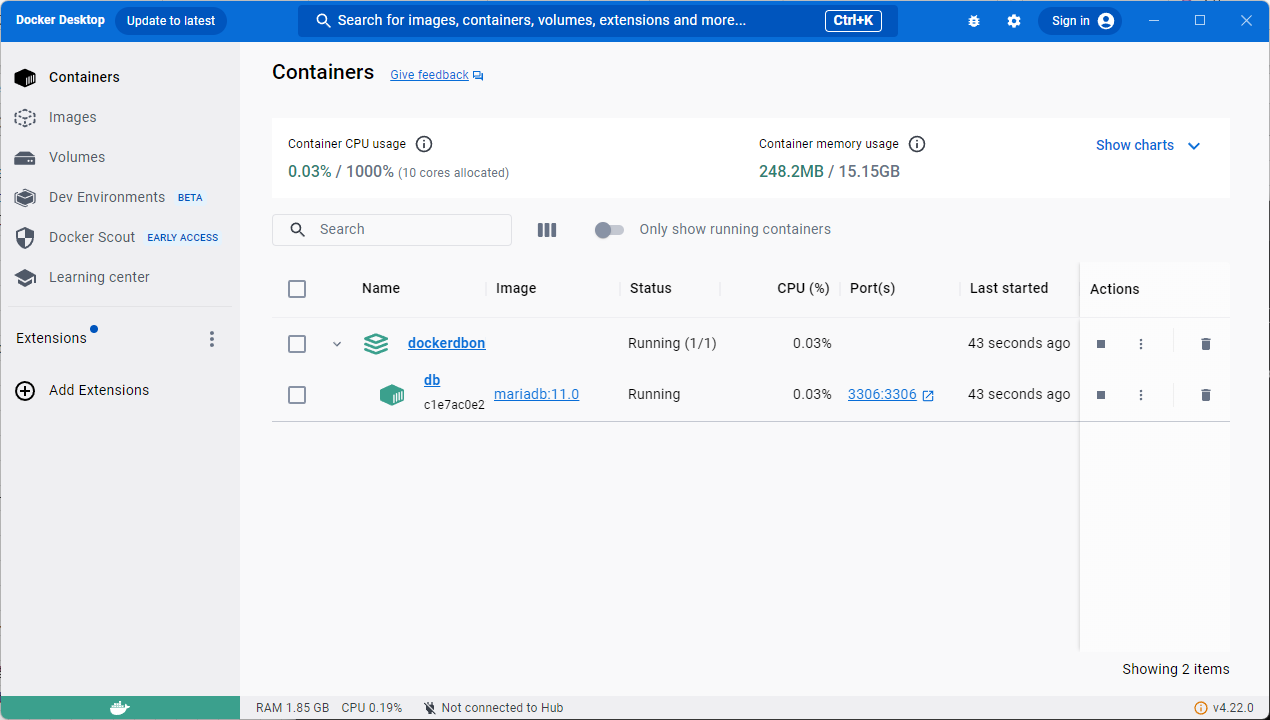Expand Show charts dropdown
Viewport: 1270px width, 720px height.
[1148, 145]
